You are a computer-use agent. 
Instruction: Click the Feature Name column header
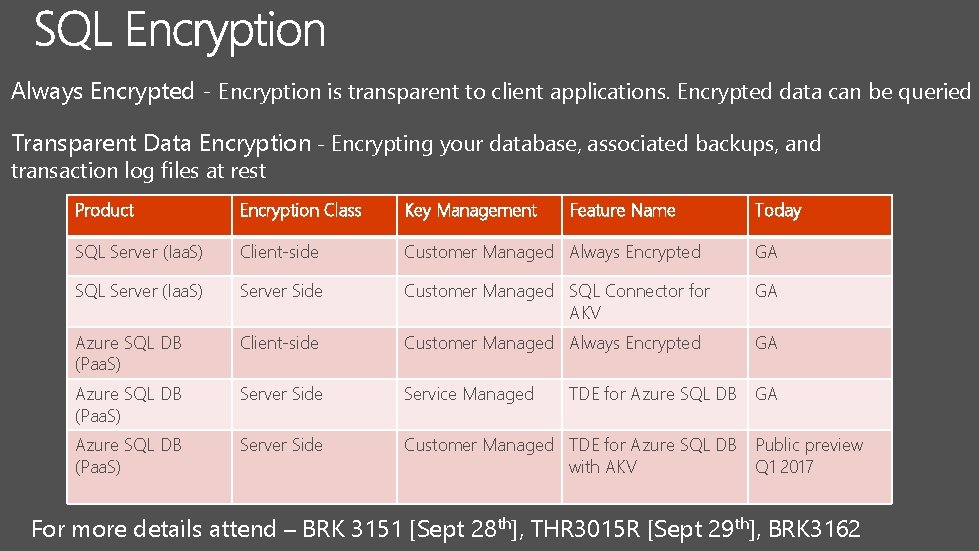point(655,215)
